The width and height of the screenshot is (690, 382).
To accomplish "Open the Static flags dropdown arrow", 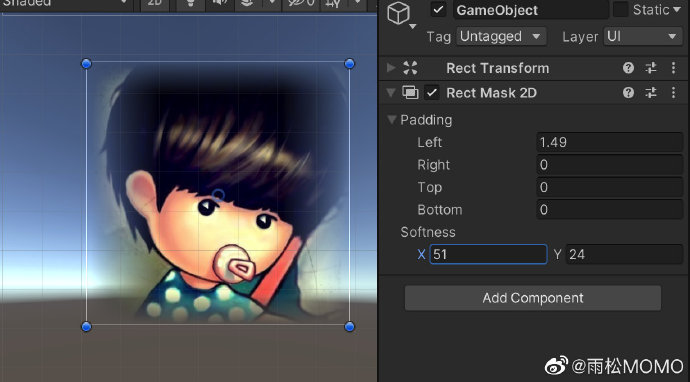I will coord(677,10).
